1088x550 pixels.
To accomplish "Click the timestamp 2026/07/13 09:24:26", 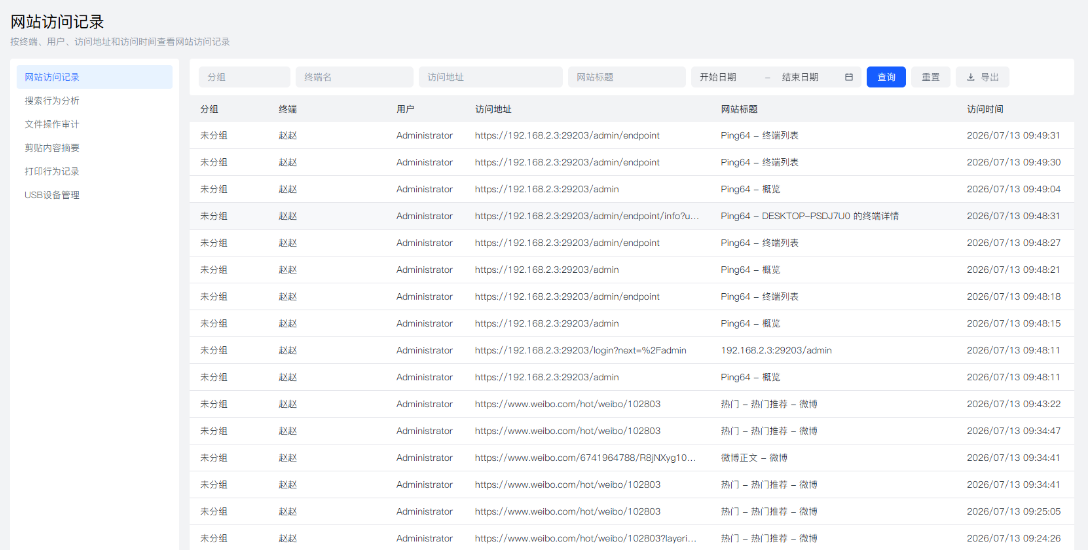I will coord(1013,538).
